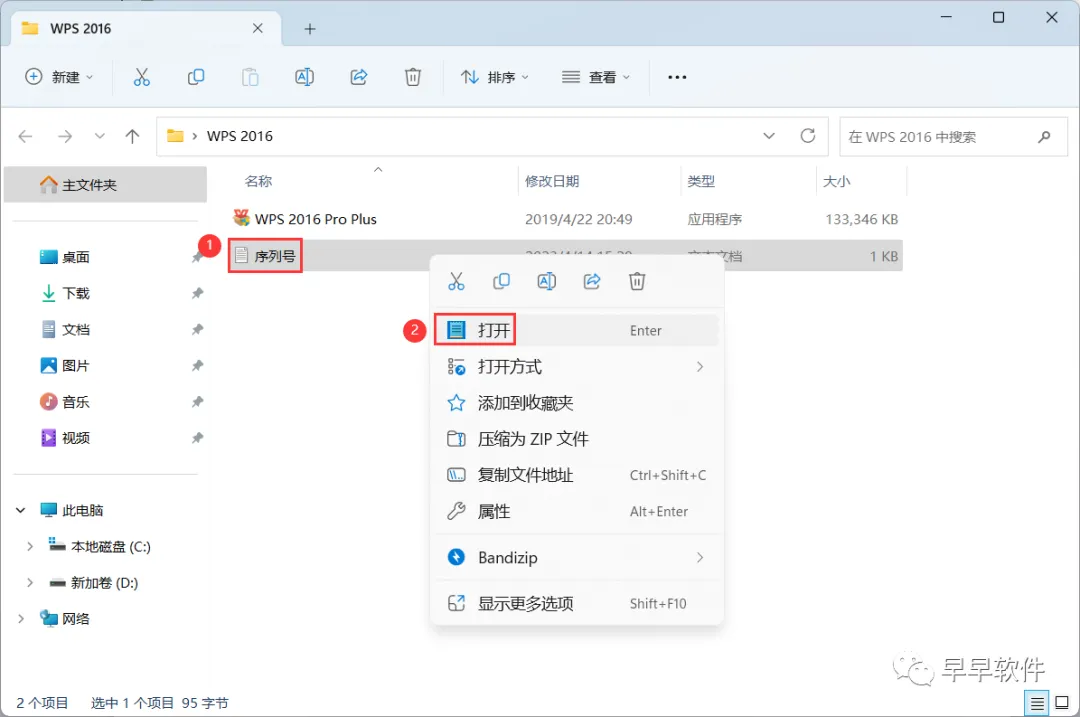Viewport: 1080px width, 717px height.
Task: Open 下载 in the sidebar
Action: 64,293
